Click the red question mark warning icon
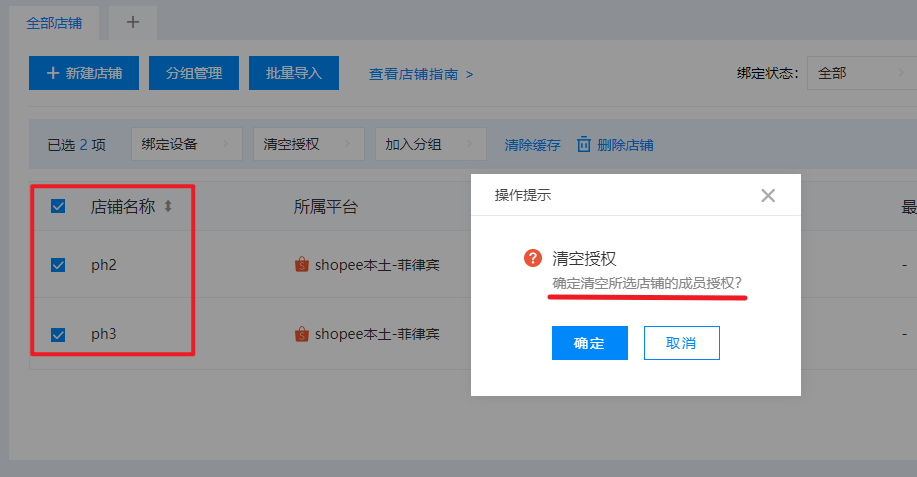This screenshot has width=917, height=477. [533, 258]
